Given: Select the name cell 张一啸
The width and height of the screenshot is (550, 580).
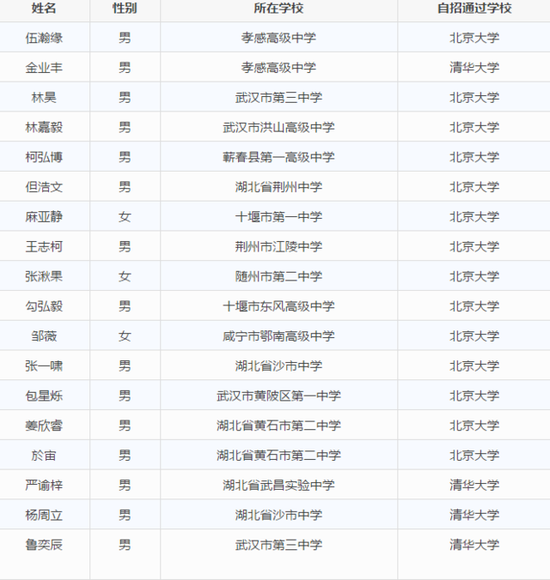Looking at the screenshot, I should click(x=44, y=366).
